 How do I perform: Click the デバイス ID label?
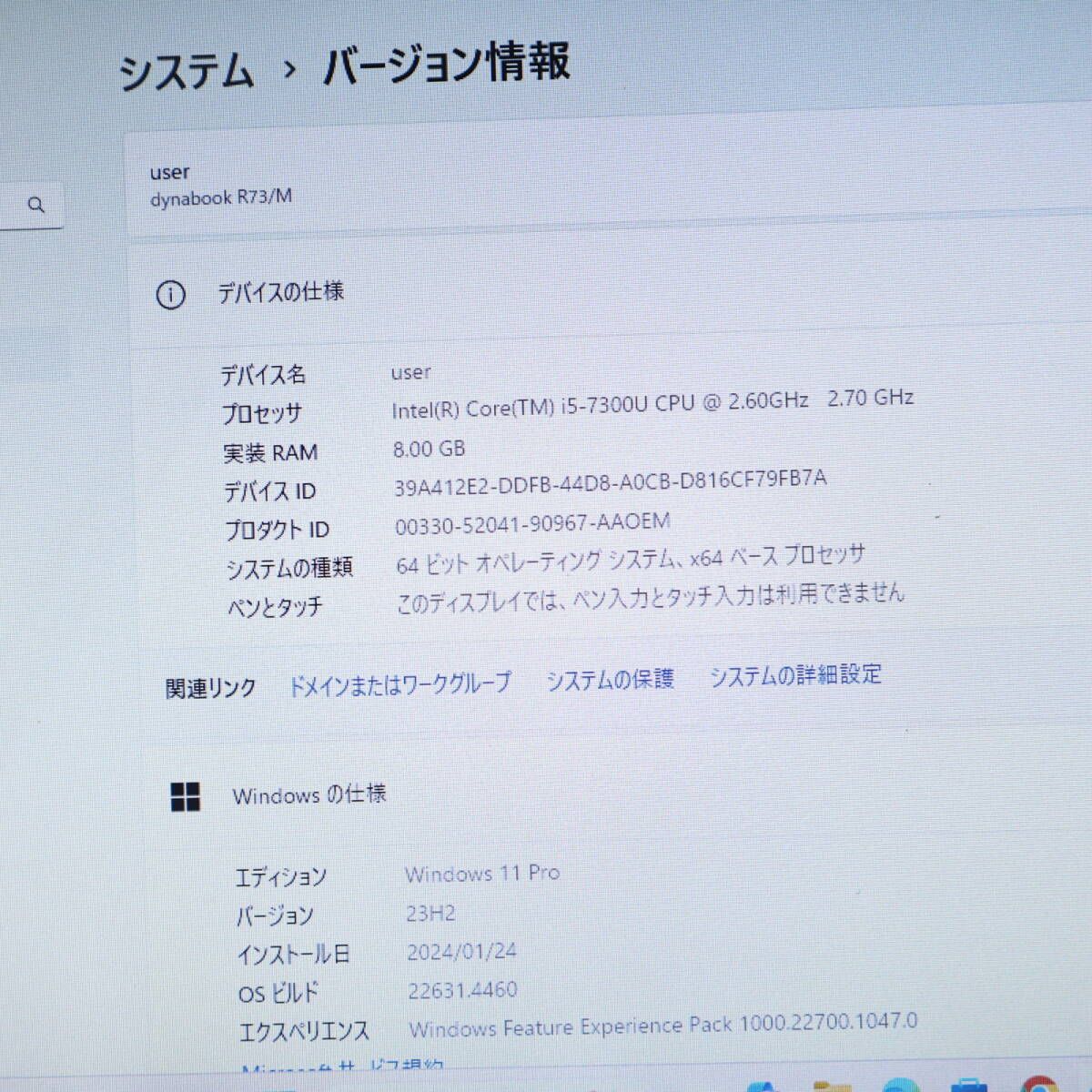[x=270, y=491]
